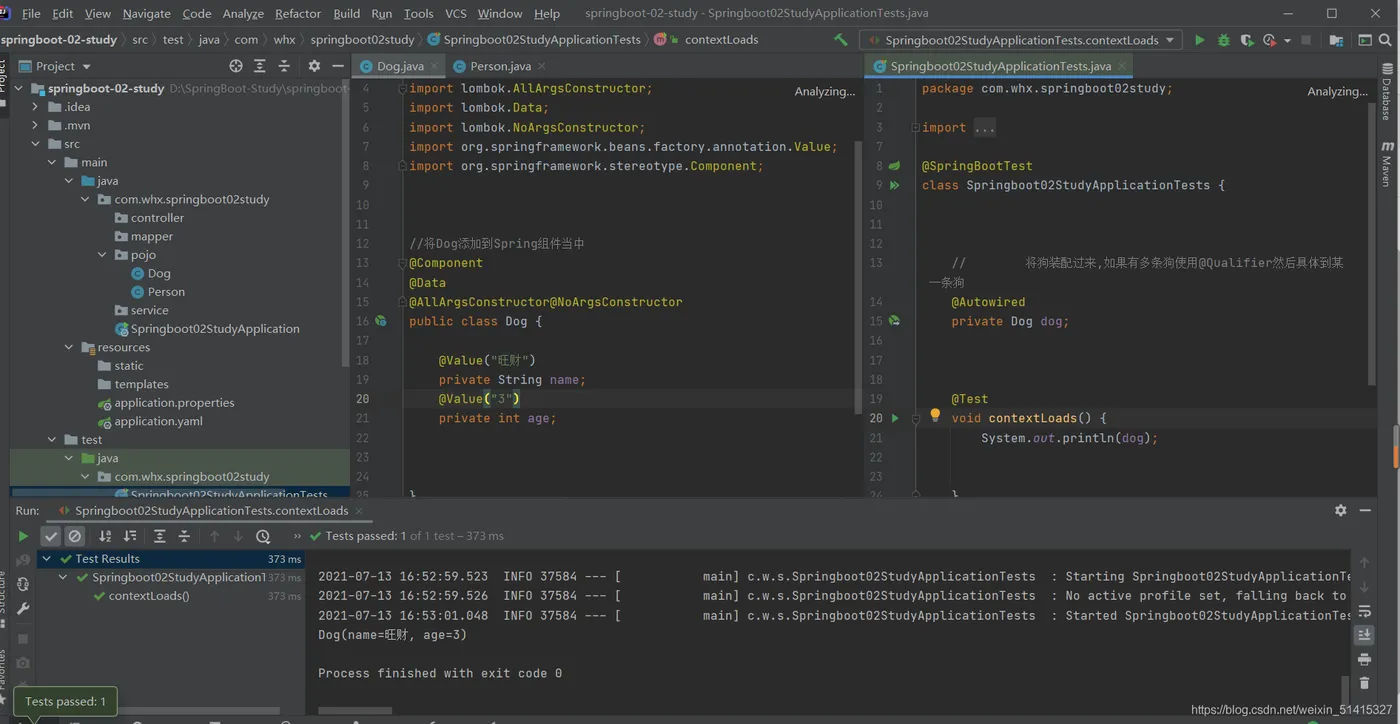Hide the Project panel with the minus icon

(x=338, y=66)
